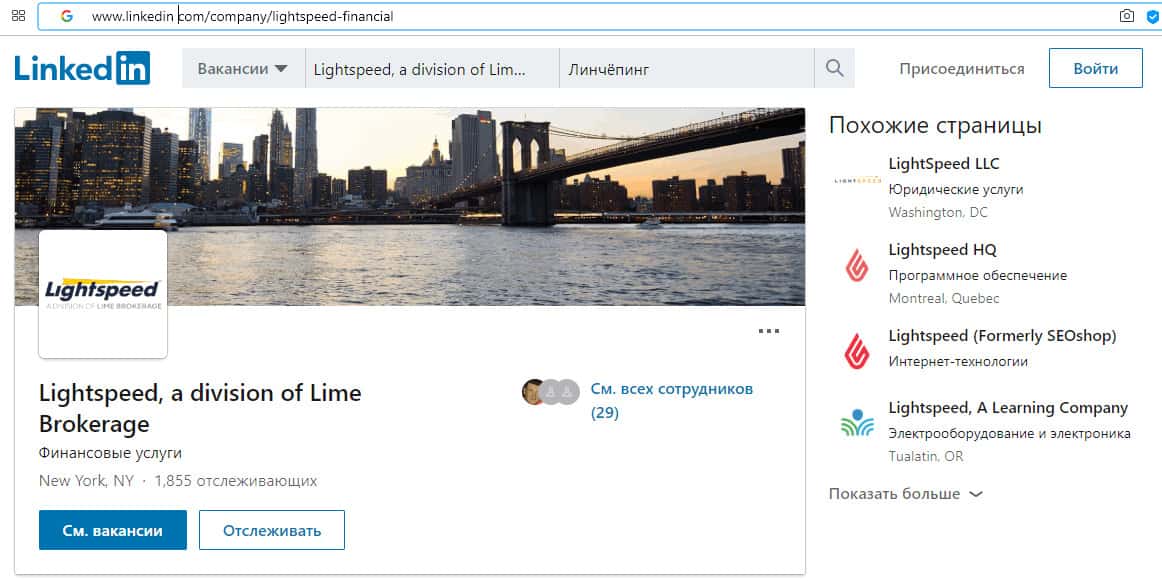Click the blue shield icon in address bar
This screenshot has height=586, width=1162.
click(1152, 16)
